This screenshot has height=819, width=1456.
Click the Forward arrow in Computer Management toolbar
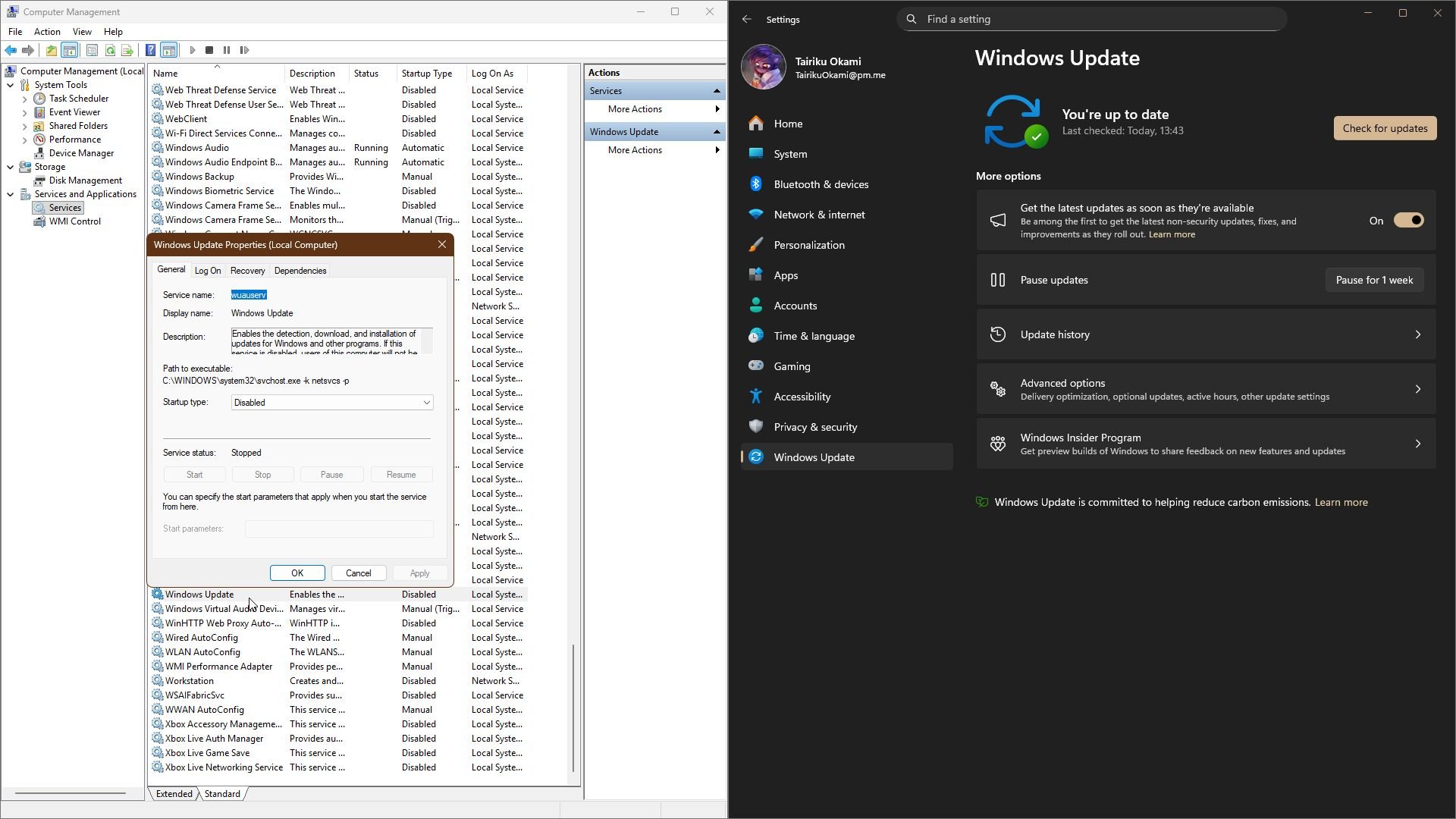[28, 50]
